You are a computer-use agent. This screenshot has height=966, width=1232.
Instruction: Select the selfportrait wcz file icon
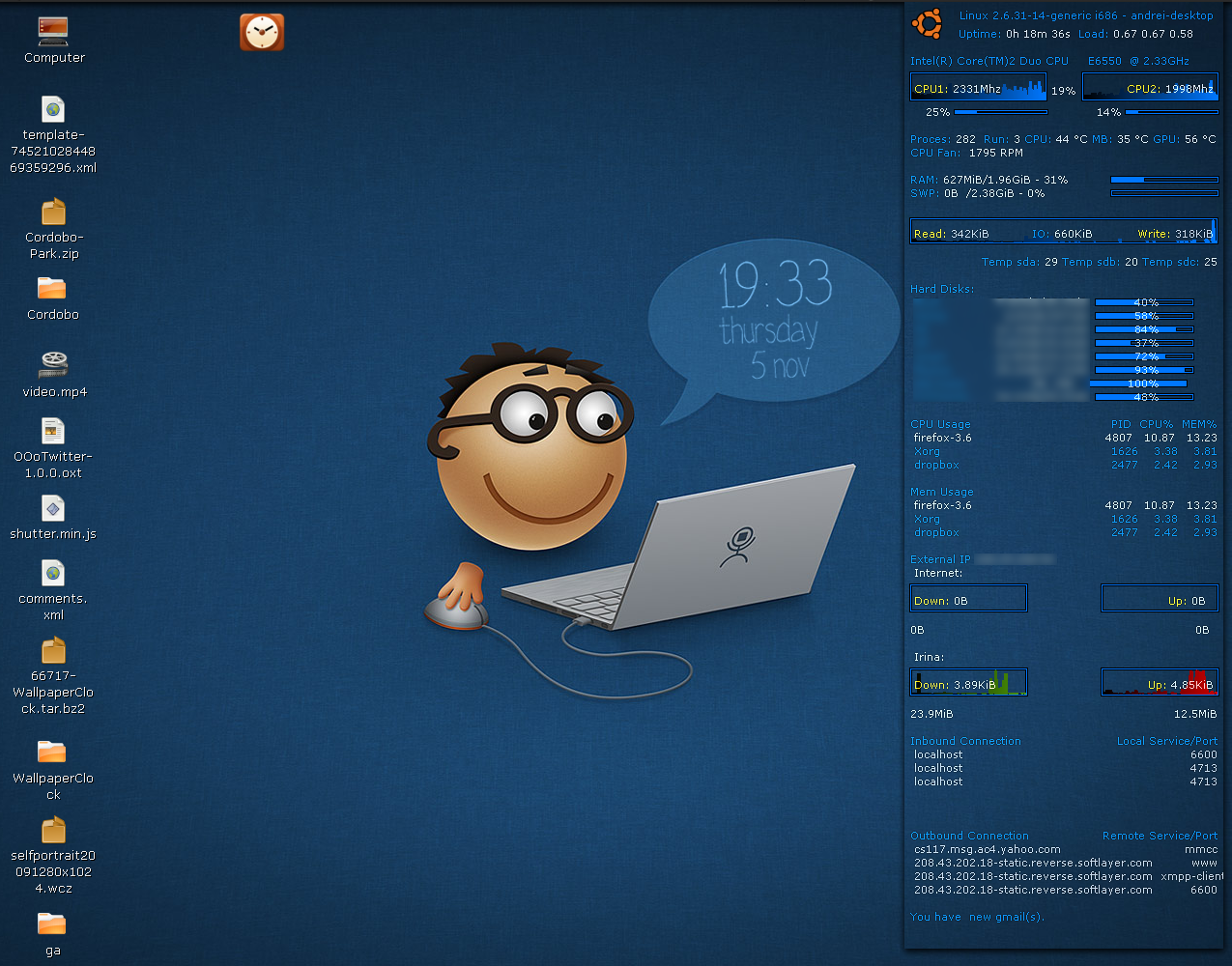pos(53,830)
